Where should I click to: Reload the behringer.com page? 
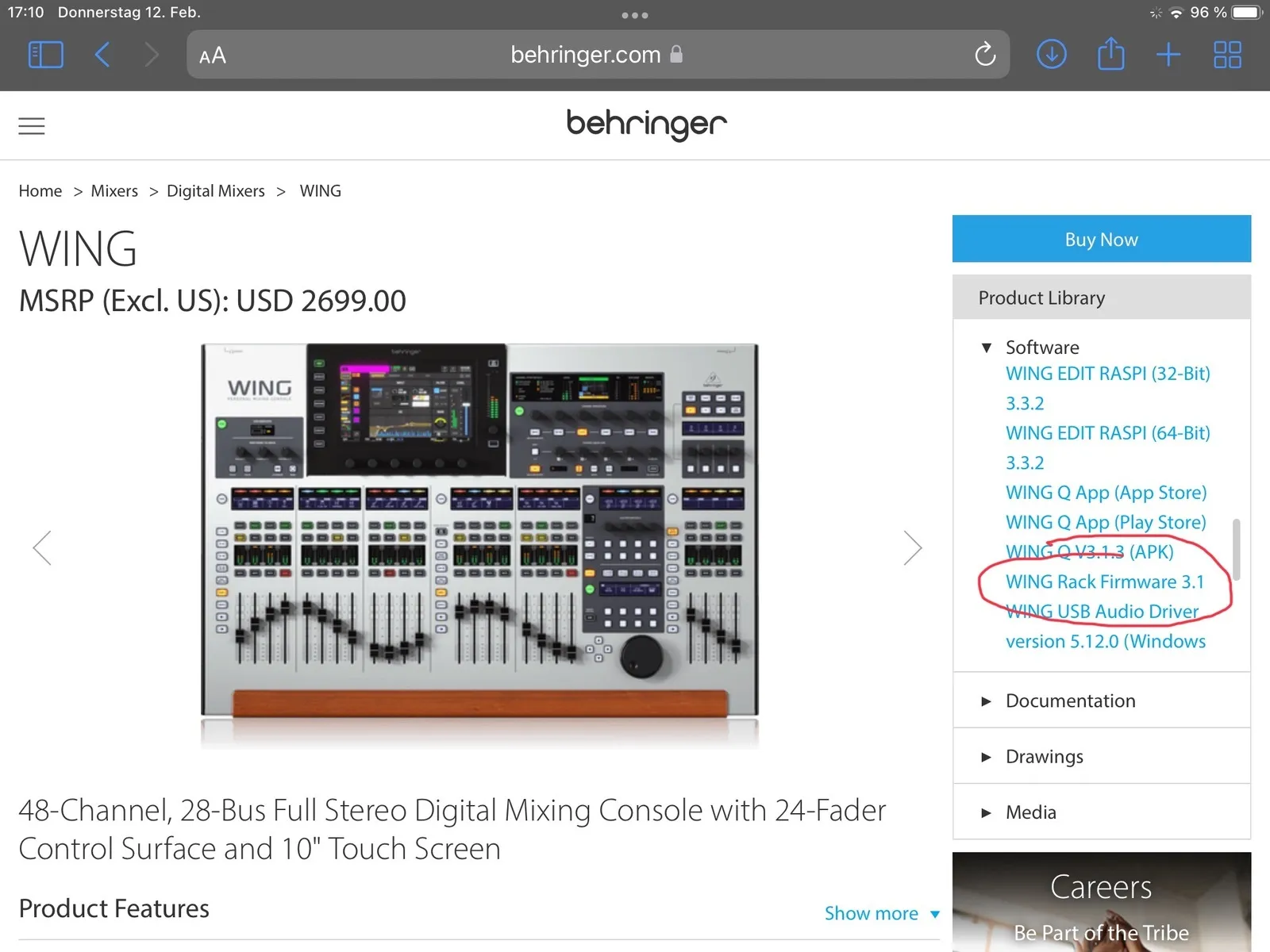tap(984, 55)
